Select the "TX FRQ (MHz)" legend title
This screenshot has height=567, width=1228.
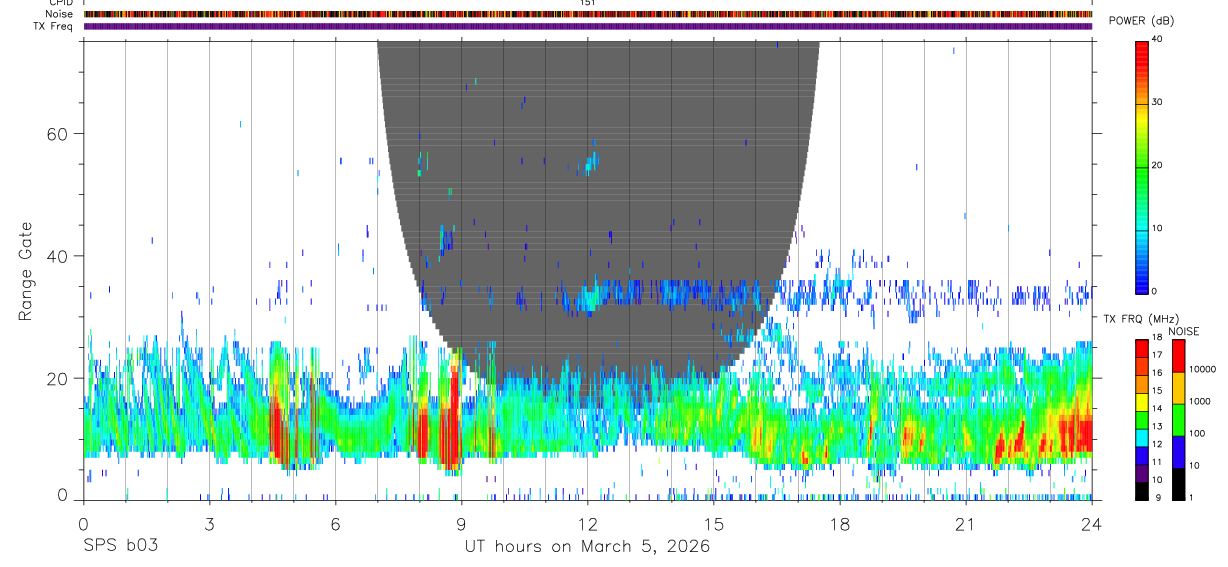pos(1140,319)
